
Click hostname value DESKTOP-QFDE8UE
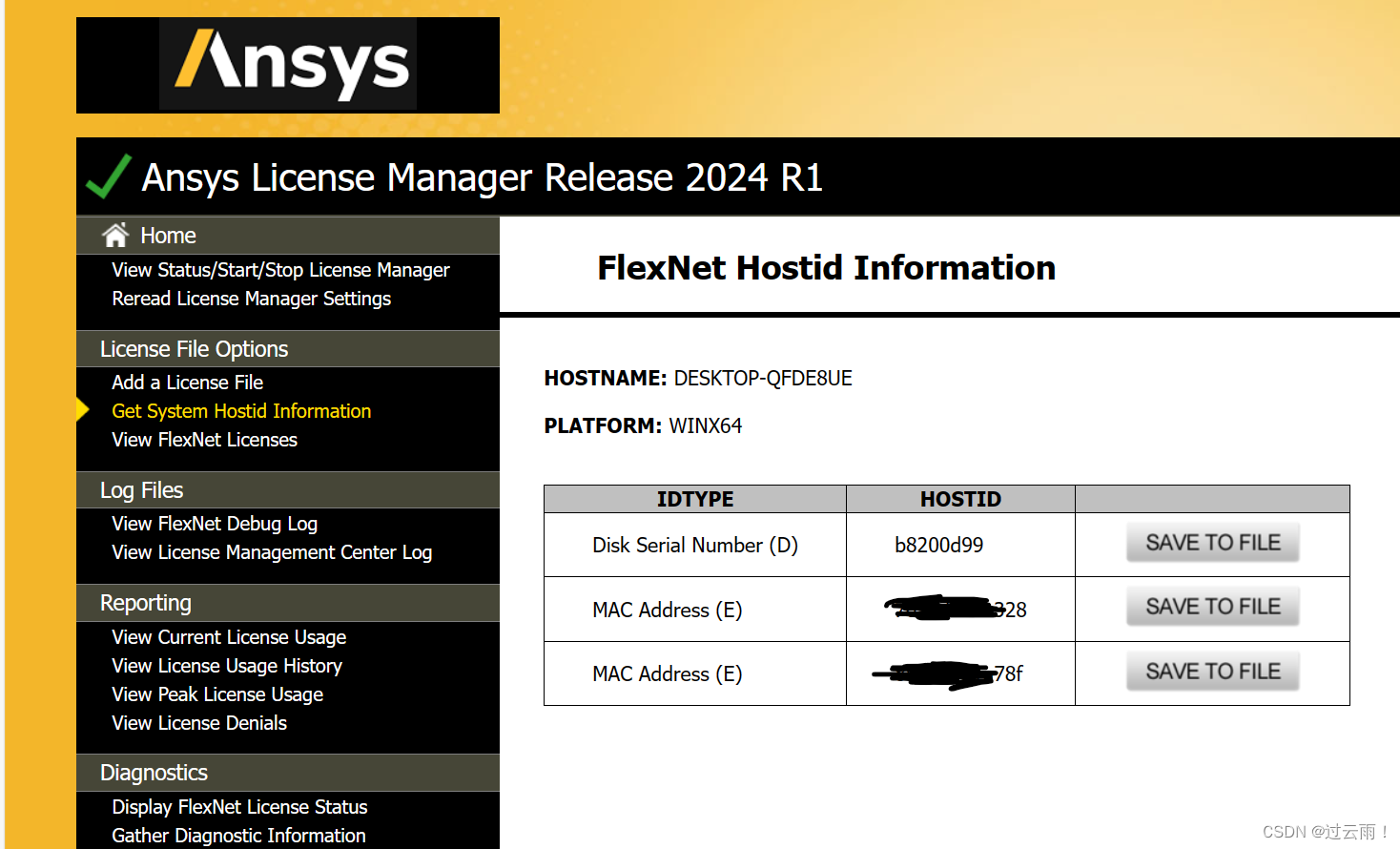click(x=763, y=379)
